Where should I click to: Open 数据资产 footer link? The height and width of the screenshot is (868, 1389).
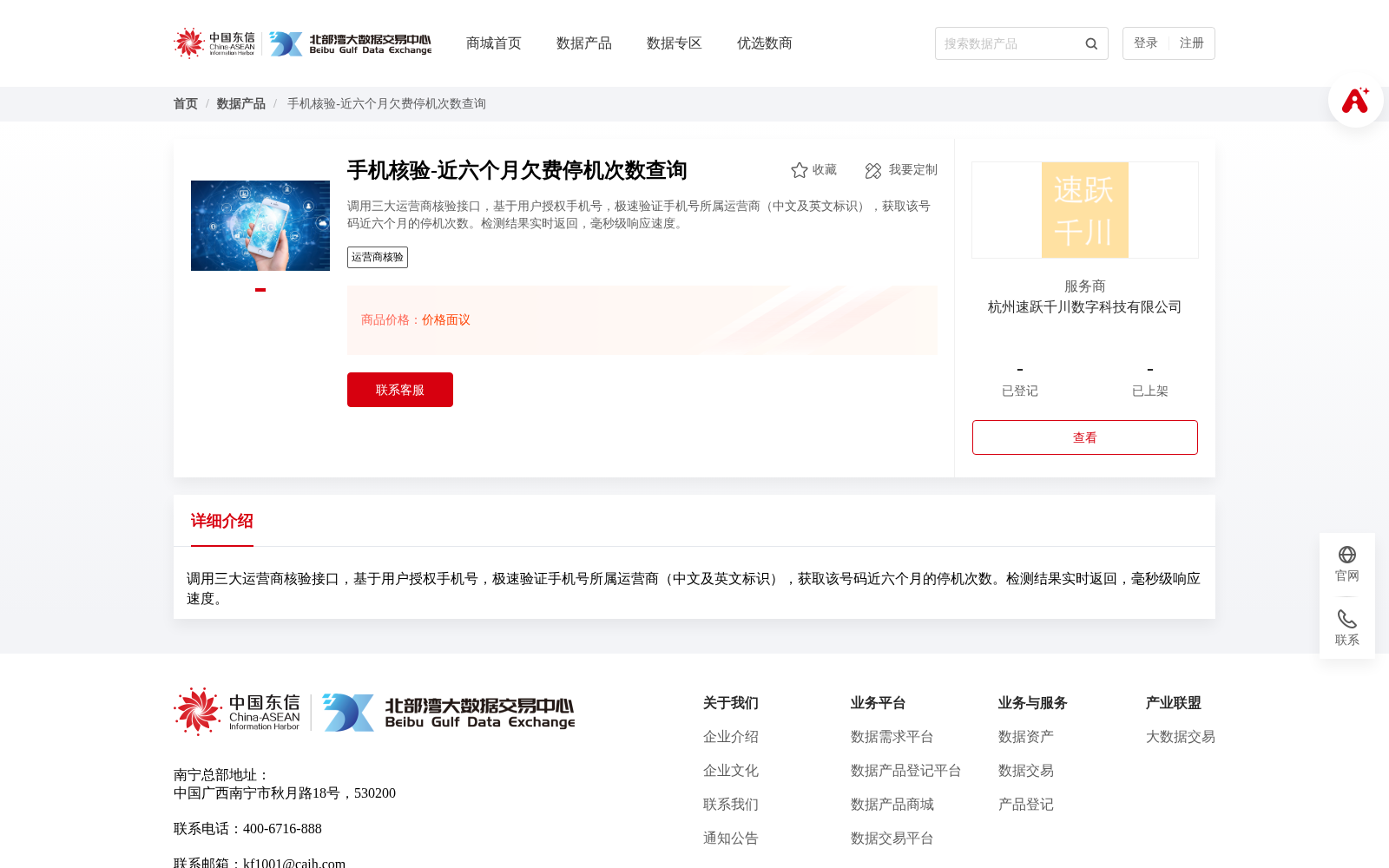pos(1026,737)
